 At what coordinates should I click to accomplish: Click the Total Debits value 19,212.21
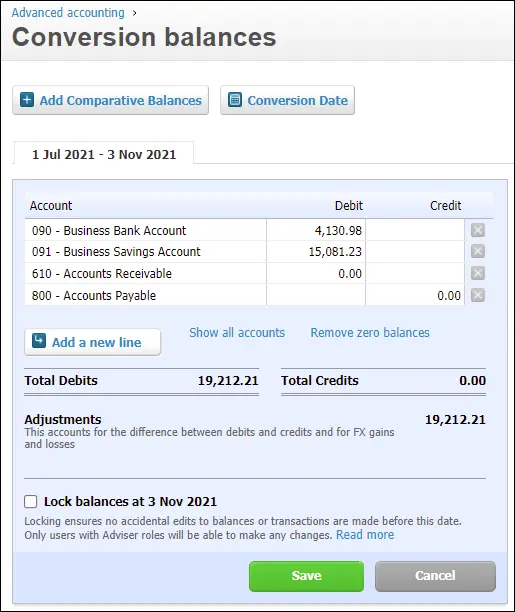pos(228,381)
